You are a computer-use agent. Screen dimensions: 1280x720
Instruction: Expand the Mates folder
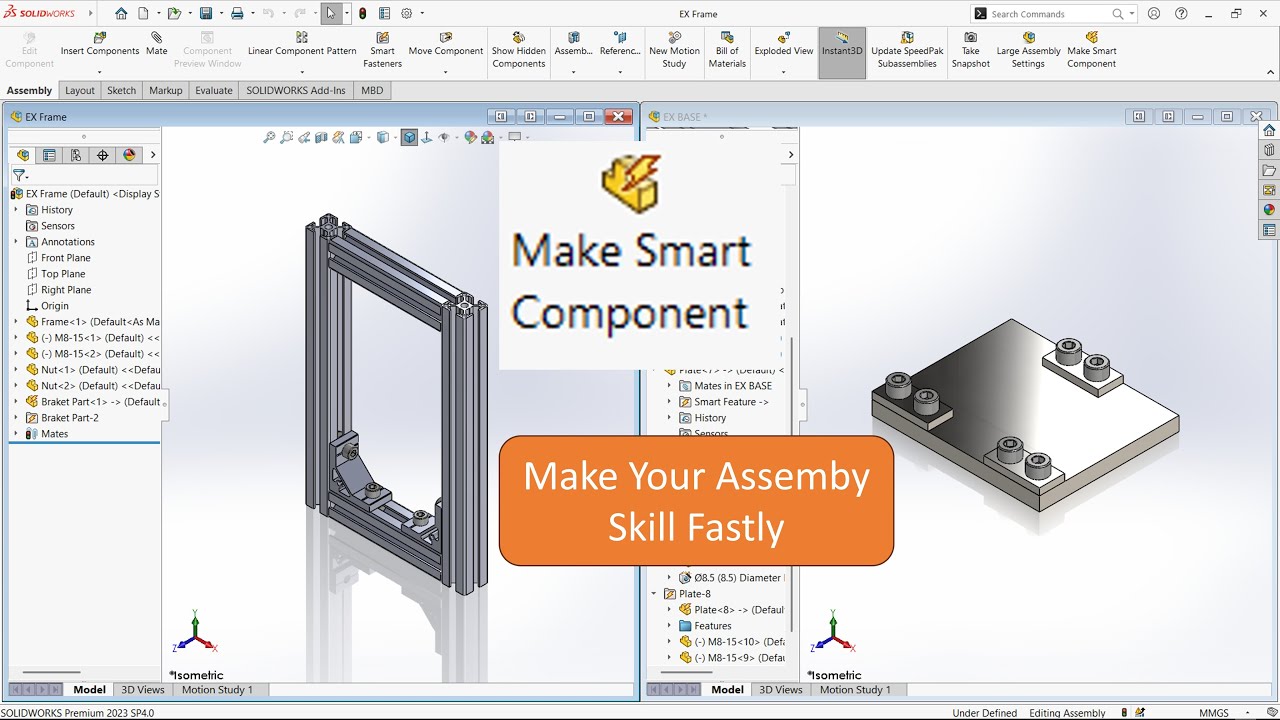16,434
